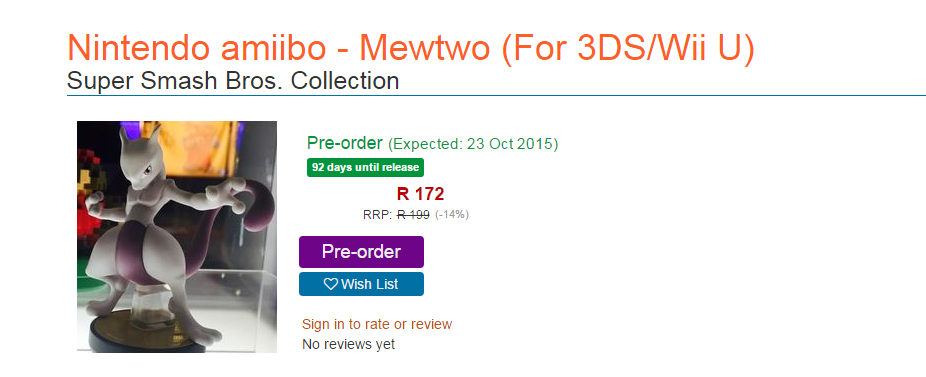Click the 'RRP:' label

[x=377, y=214]
